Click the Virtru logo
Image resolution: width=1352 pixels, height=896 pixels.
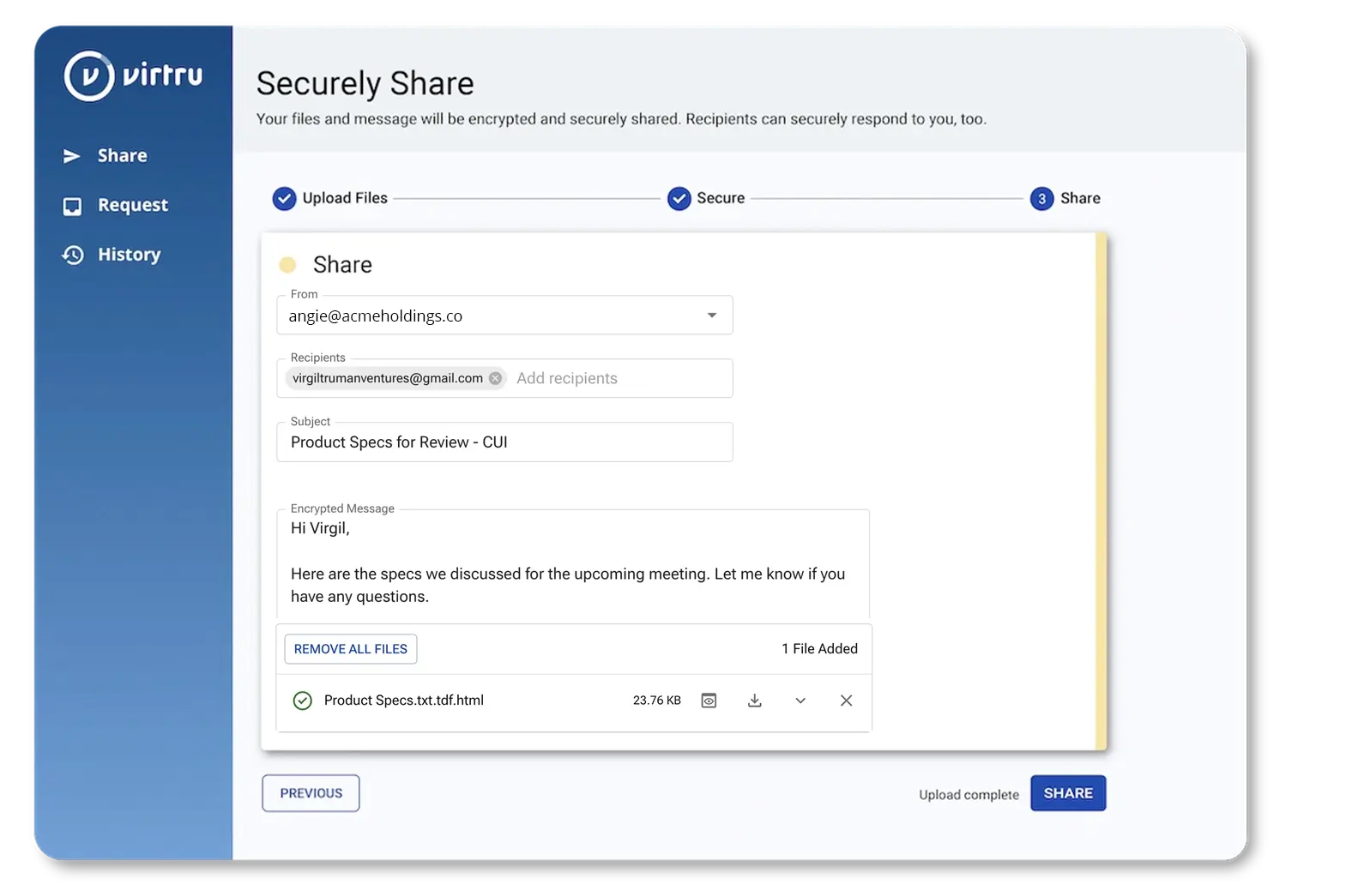(133, 76)
